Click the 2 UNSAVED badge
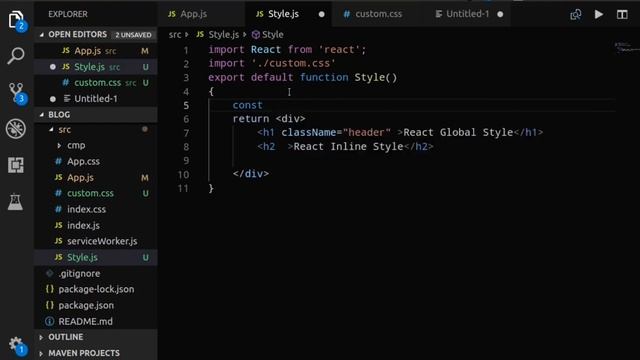Screen dimensions: 640x360 133,35
